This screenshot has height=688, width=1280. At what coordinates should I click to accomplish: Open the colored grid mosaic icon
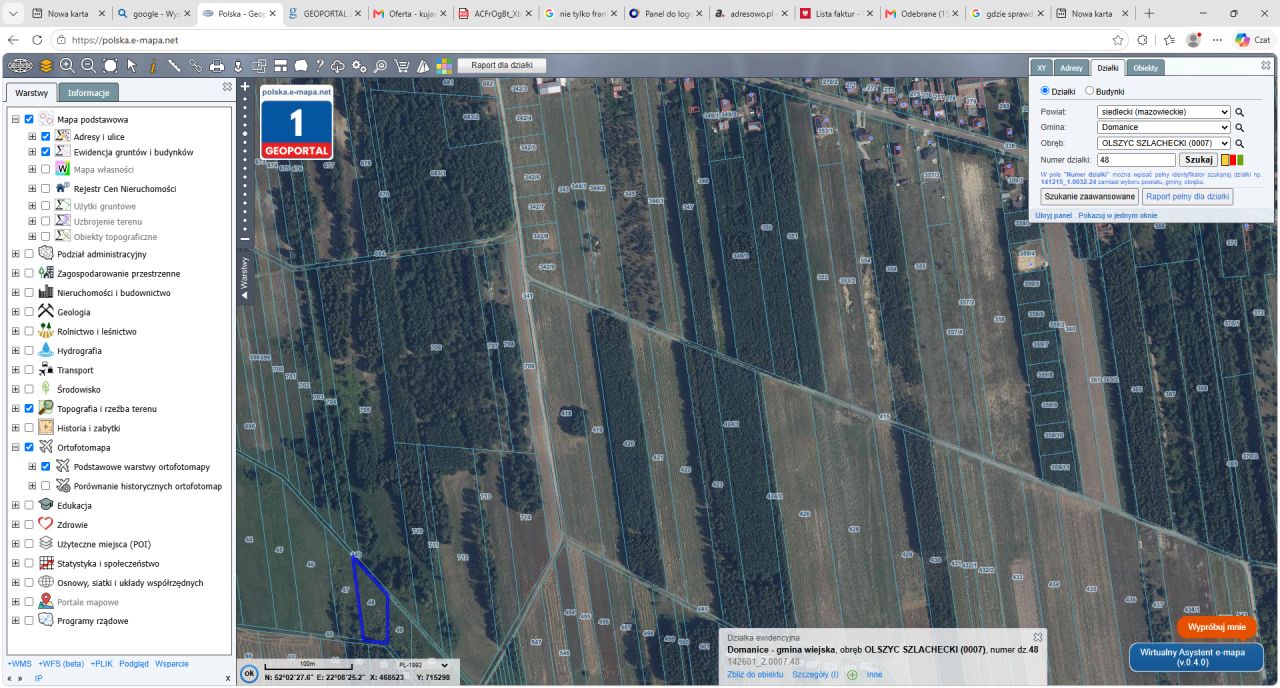click(444, 66)
